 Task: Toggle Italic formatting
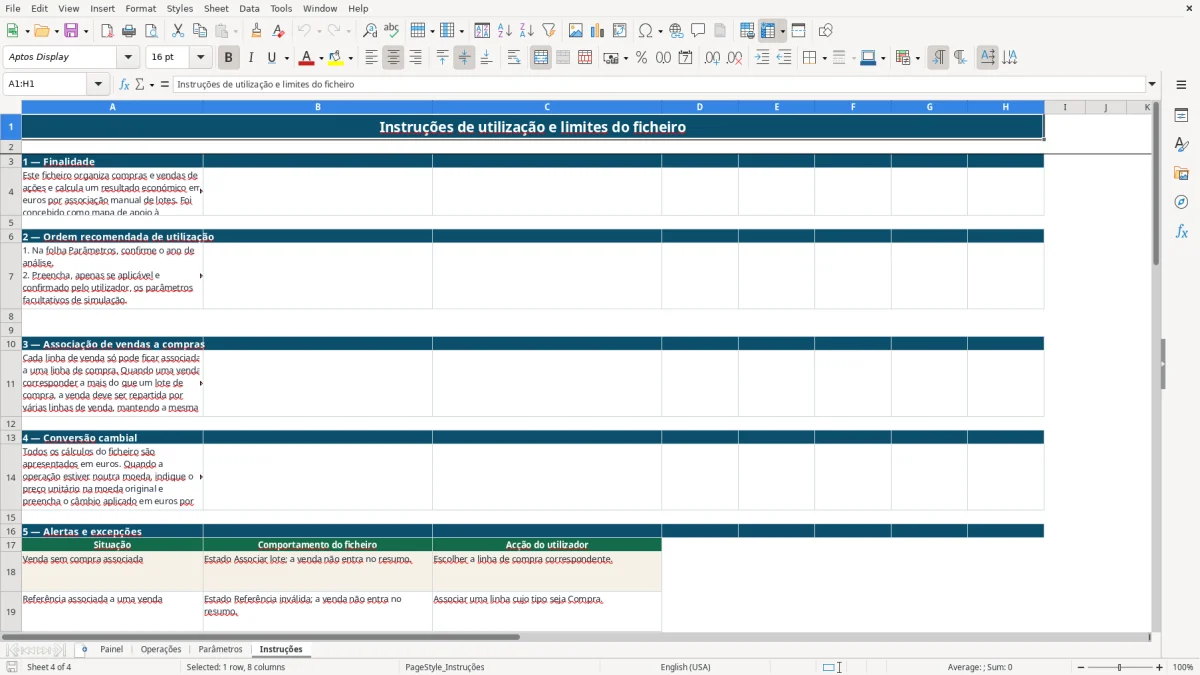[x=250, y=58]
